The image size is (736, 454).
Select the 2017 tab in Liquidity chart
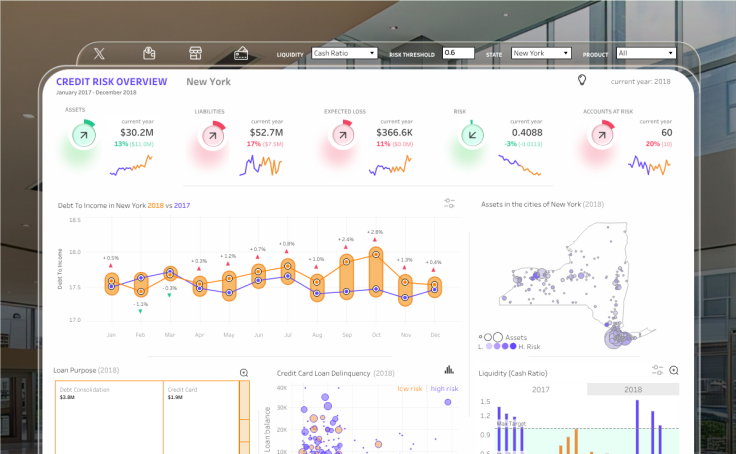click(x=541, y=390)
